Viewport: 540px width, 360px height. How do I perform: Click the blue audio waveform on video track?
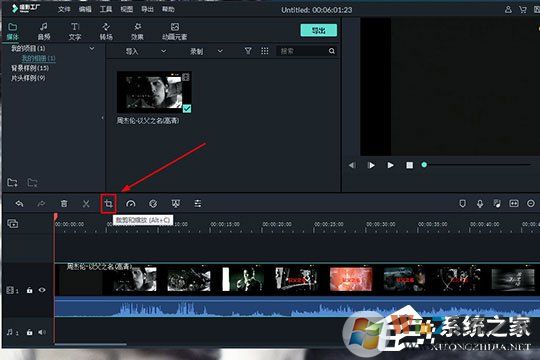tap(296, 308)
